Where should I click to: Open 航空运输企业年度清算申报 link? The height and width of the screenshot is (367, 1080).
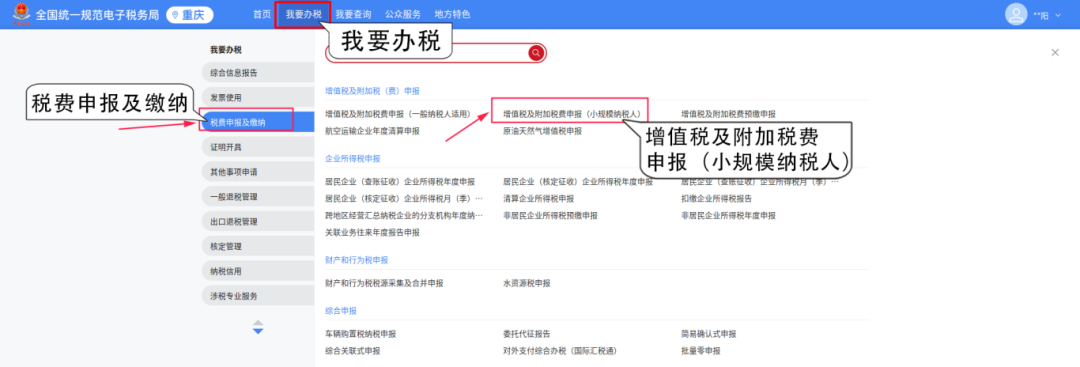coord(372,131)
